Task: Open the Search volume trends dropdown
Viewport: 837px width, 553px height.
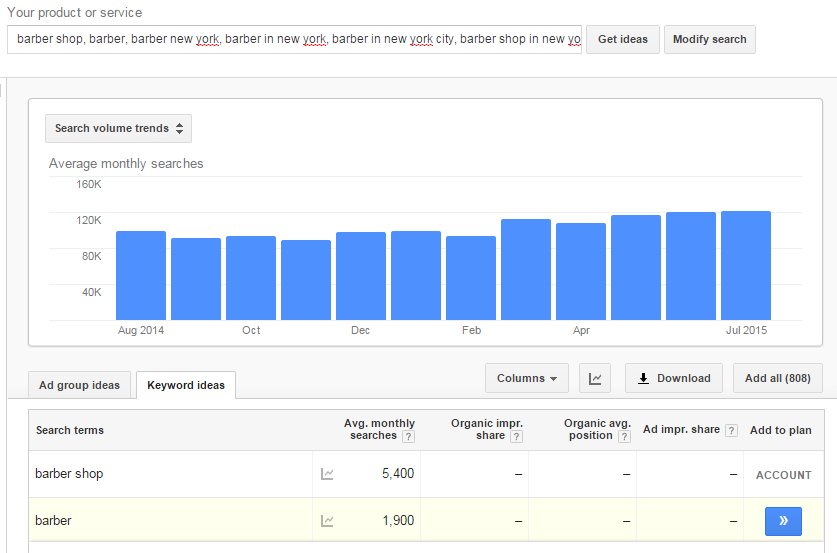Action: tap(119, 129)
